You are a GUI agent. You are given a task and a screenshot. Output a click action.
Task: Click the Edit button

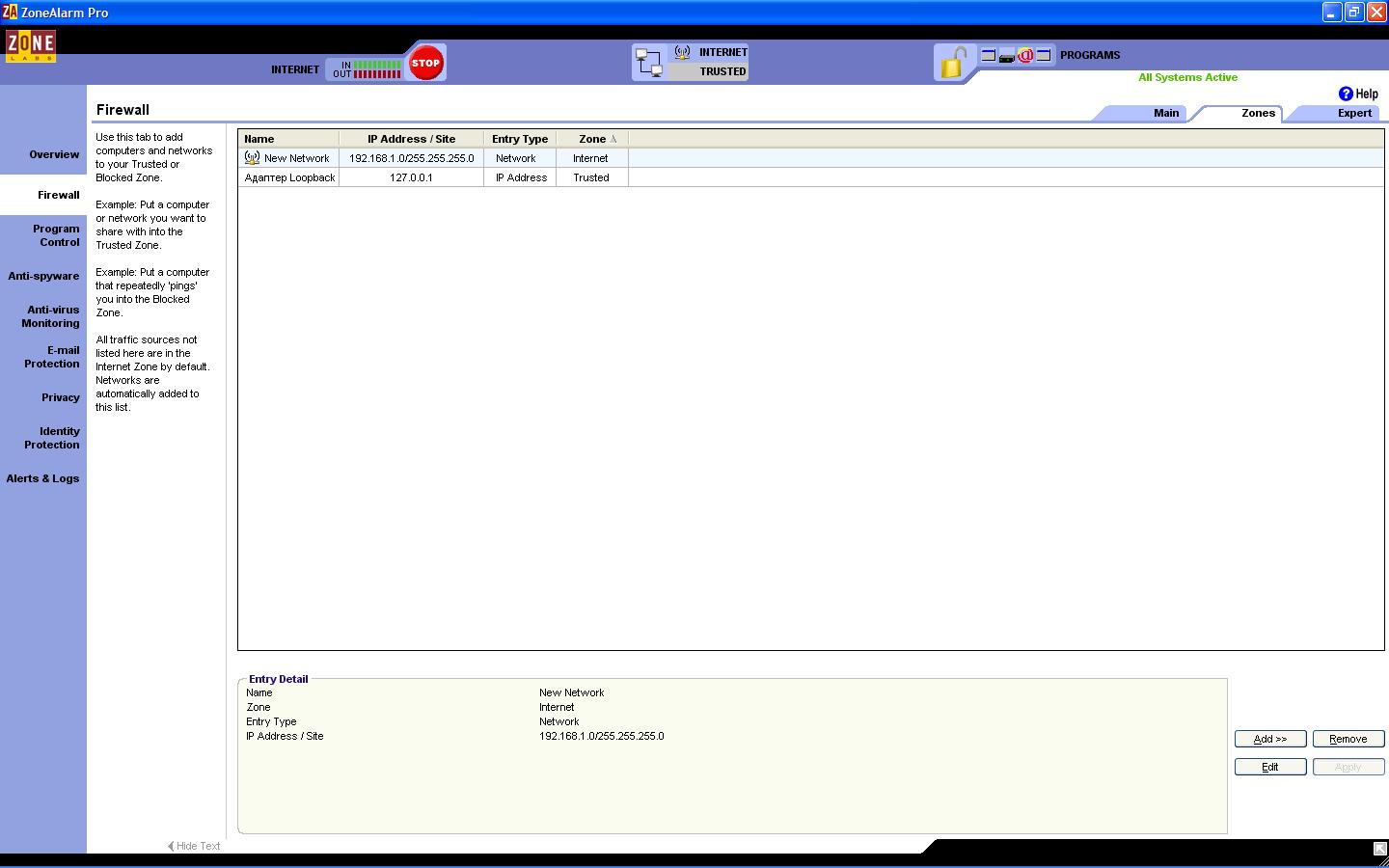tap(1270, 767)
